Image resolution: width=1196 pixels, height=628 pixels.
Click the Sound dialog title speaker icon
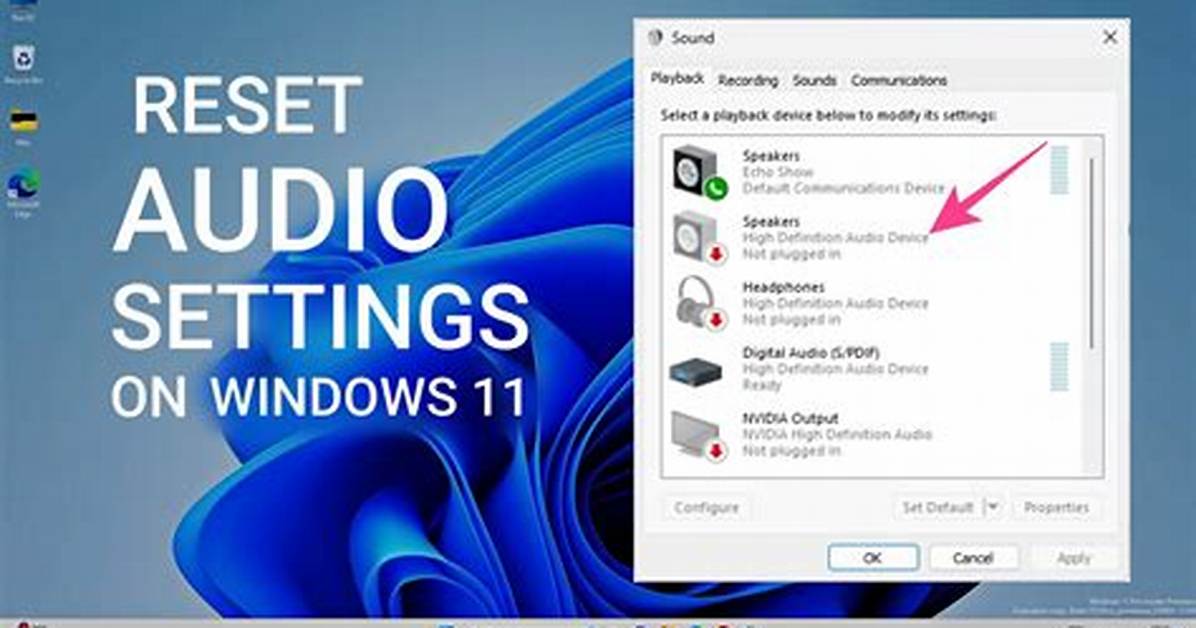pos(655,37)
